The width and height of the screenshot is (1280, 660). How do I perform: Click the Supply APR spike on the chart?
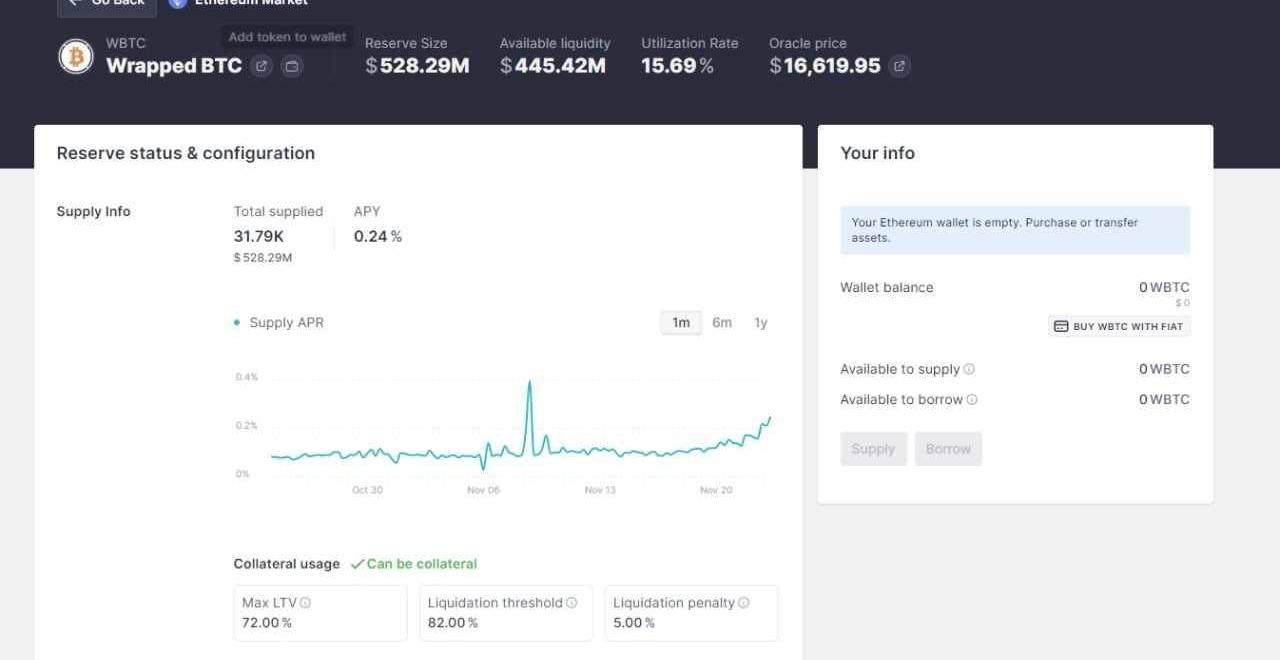(x=529, y=383)
